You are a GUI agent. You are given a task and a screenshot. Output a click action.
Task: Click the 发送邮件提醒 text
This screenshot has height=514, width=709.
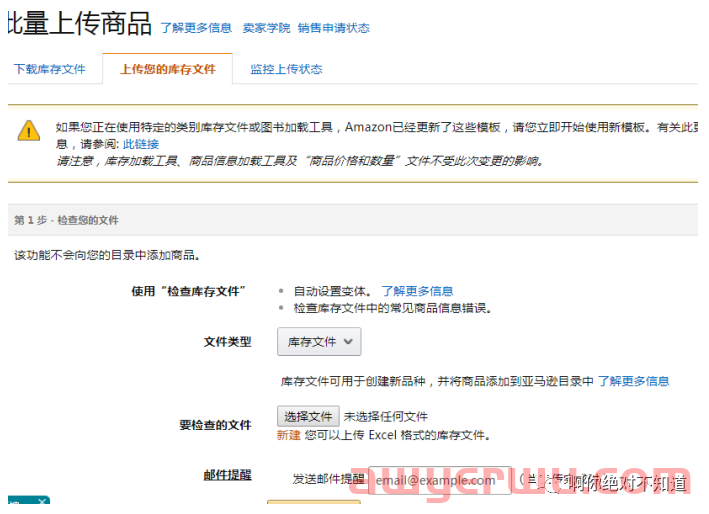point(329,479)
